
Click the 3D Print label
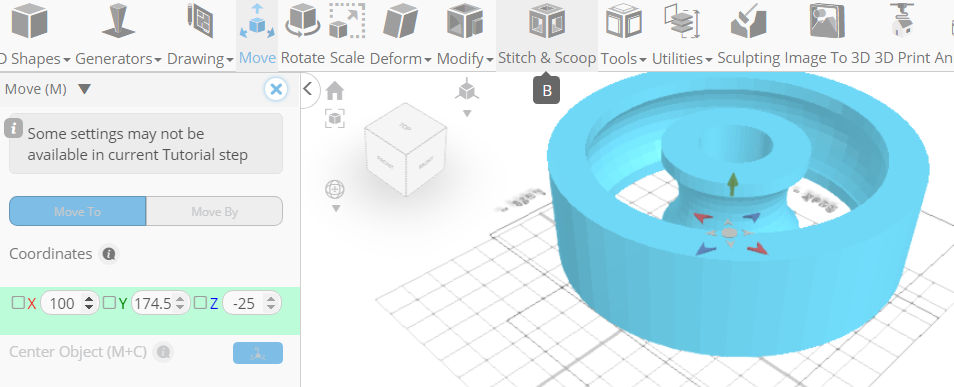(903, 58)
